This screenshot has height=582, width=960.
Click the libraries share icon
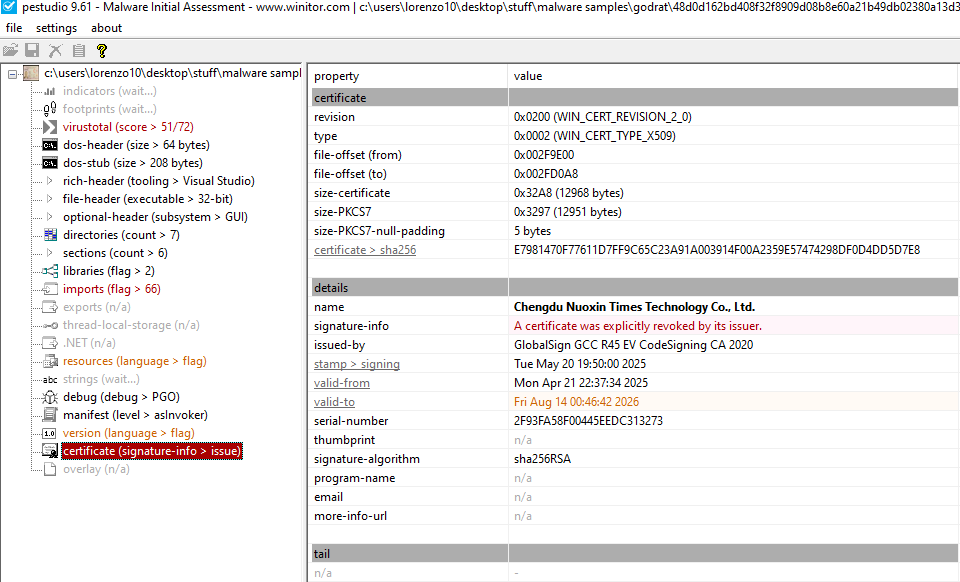tap(50, 271)
